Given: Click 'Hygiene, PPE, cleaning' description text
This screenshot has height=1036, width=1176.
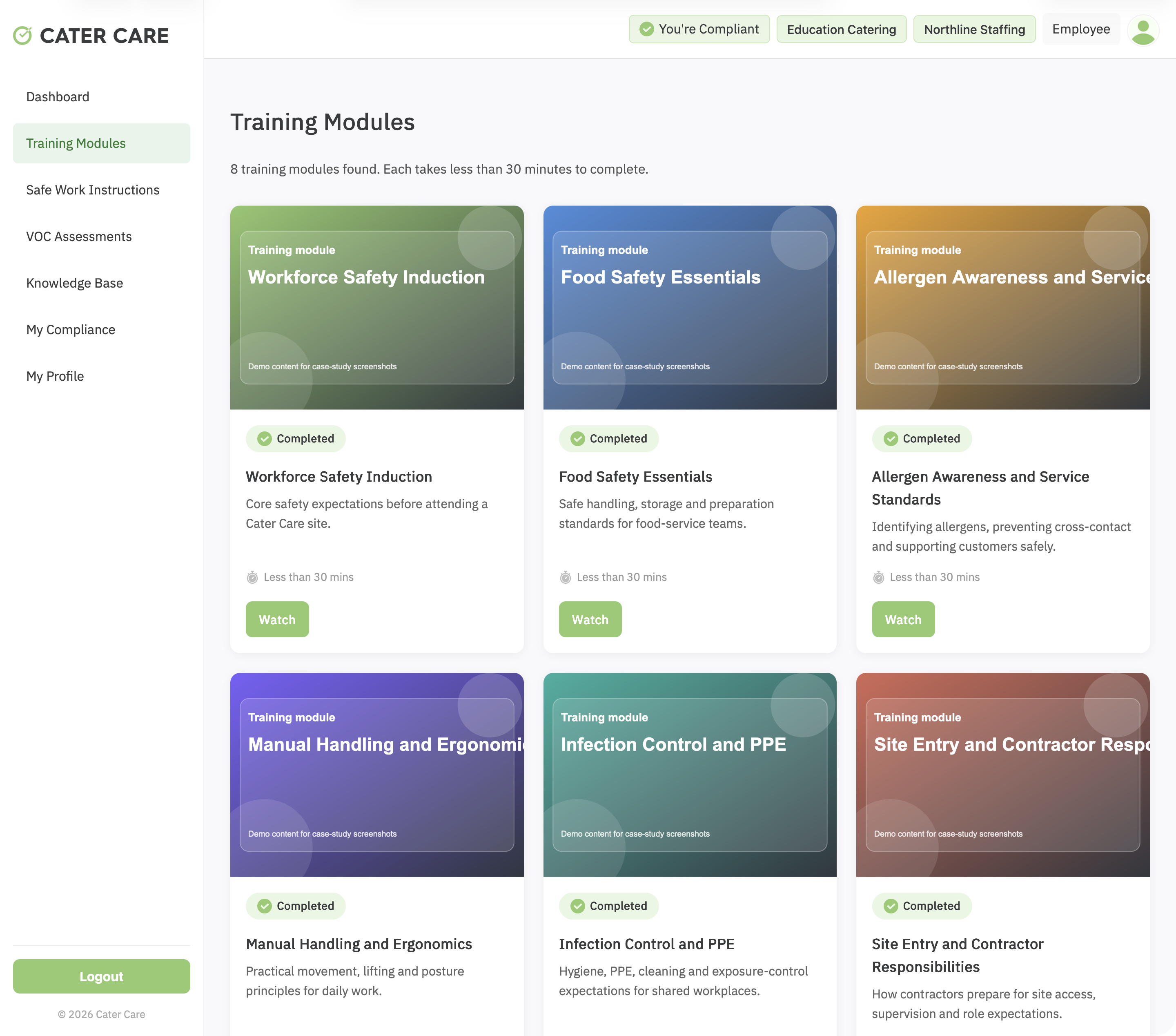Looking at the screenshot, I should point(683,981).
